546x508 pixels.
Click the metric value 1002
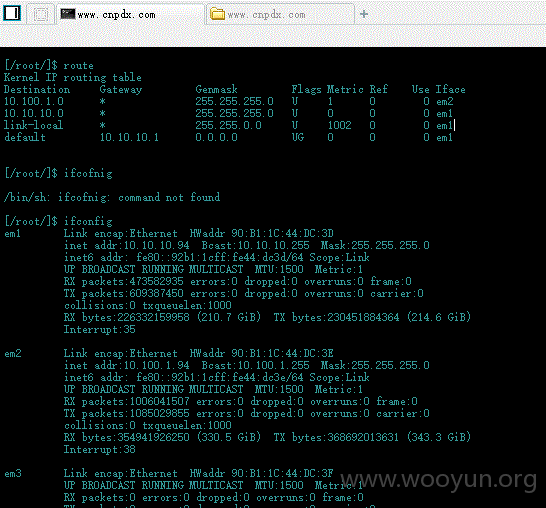pyautogui.click(x=340, y=125)
